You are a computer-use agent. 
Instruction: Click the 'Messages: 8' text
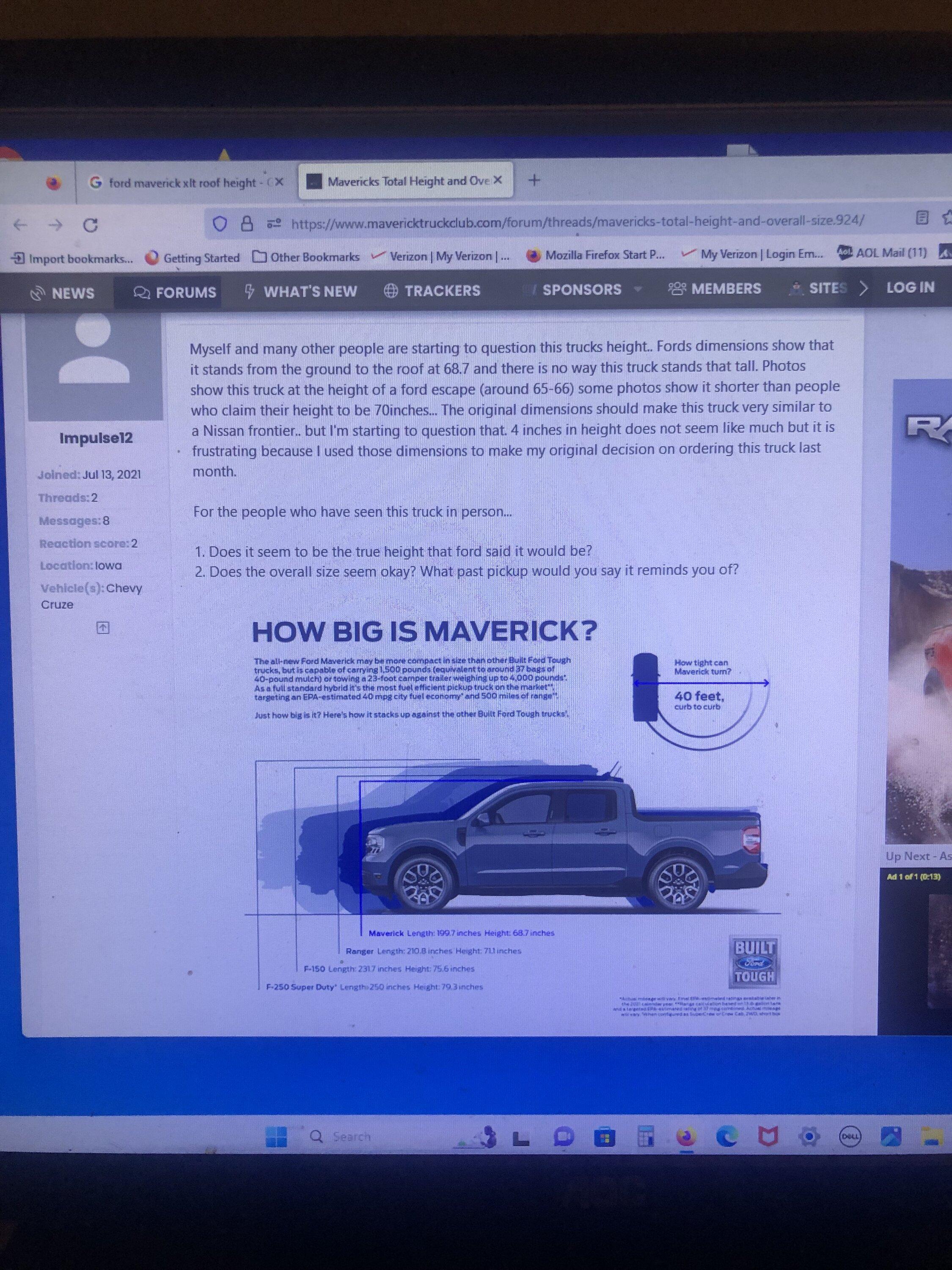point(74,521)
